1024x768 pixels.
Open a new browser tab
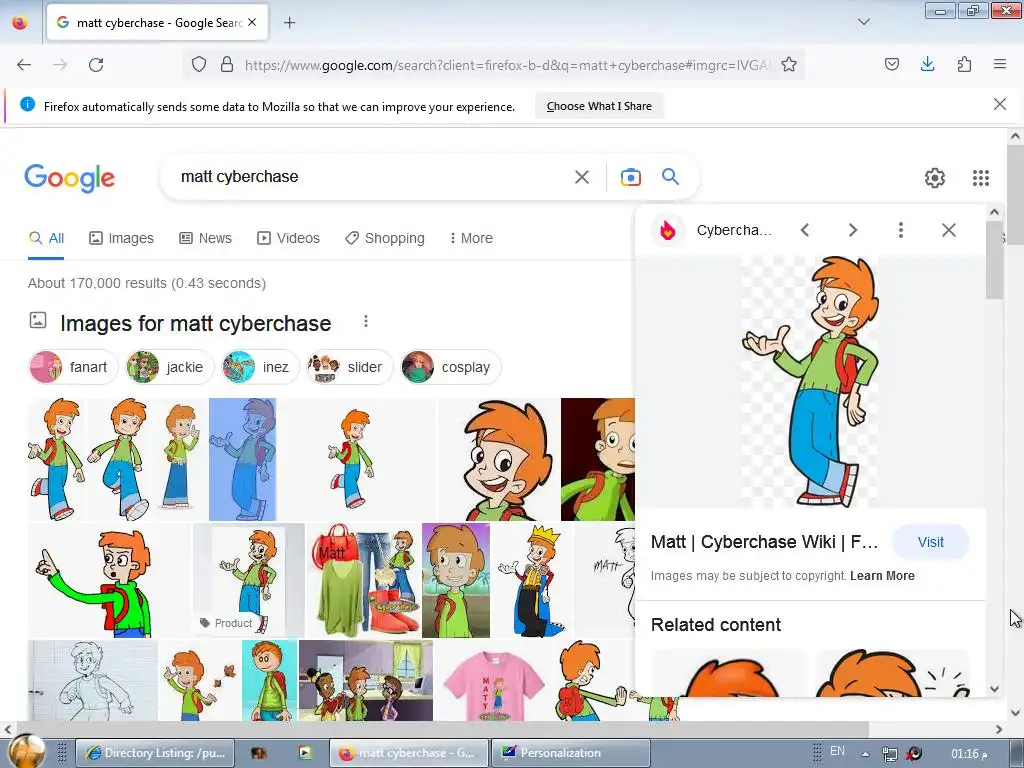(x=289, y=23)
